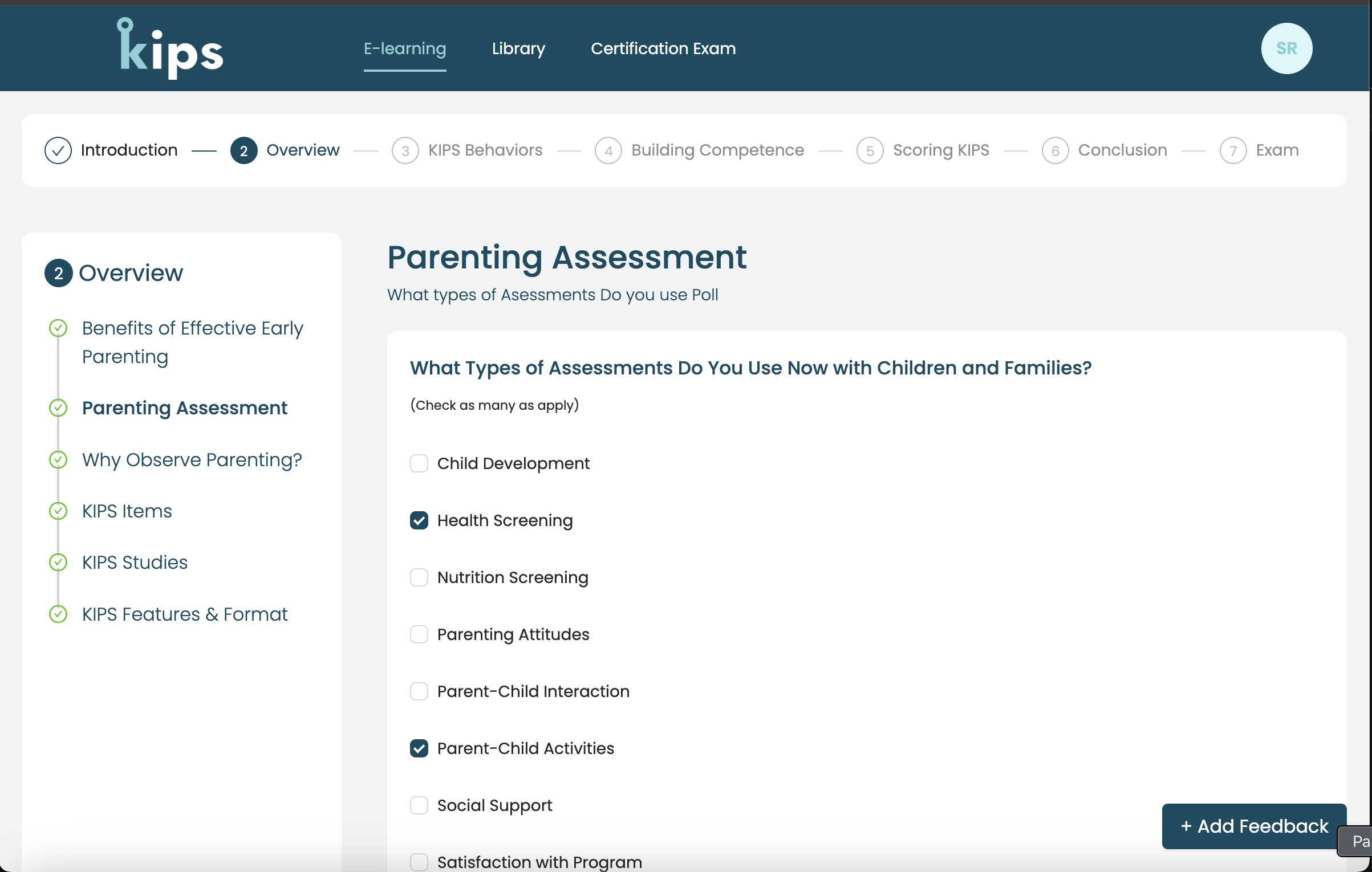Open the Parenting Assessment lesson link
The image size is (1372, 872).
(185, 408)
